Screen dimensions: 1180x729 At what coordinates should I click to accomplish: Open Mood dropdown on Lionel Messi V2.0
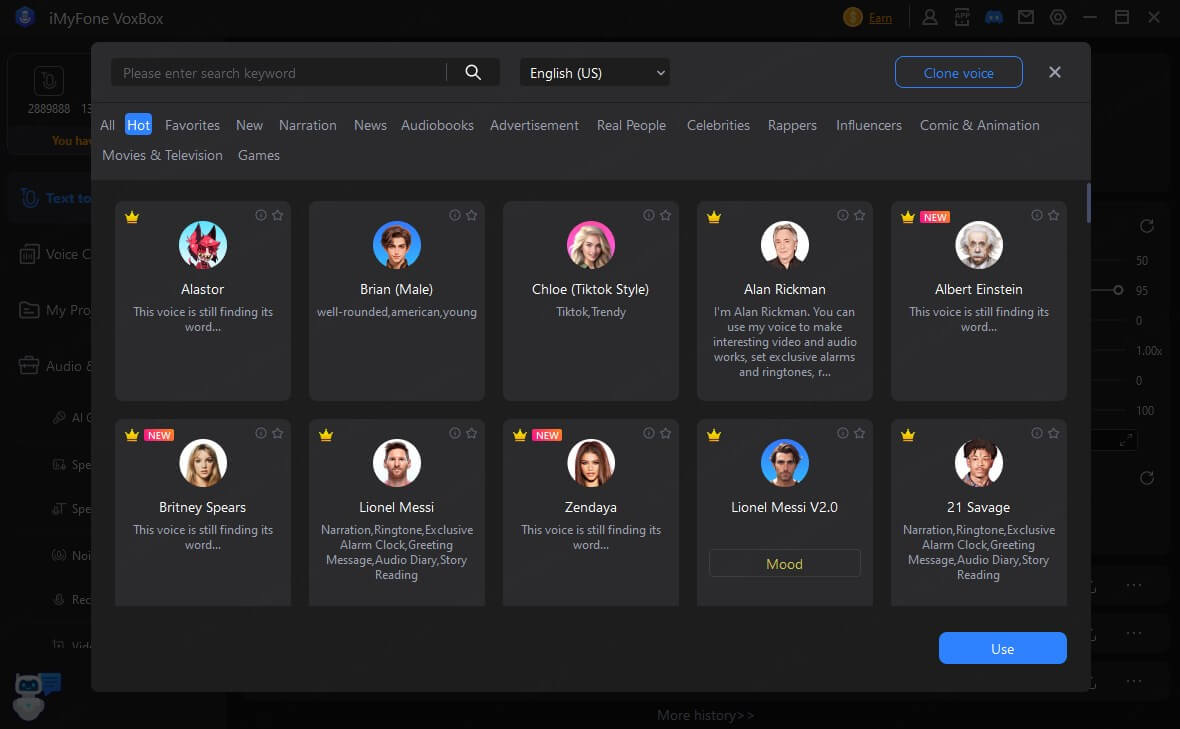click(x=784, y=564)
